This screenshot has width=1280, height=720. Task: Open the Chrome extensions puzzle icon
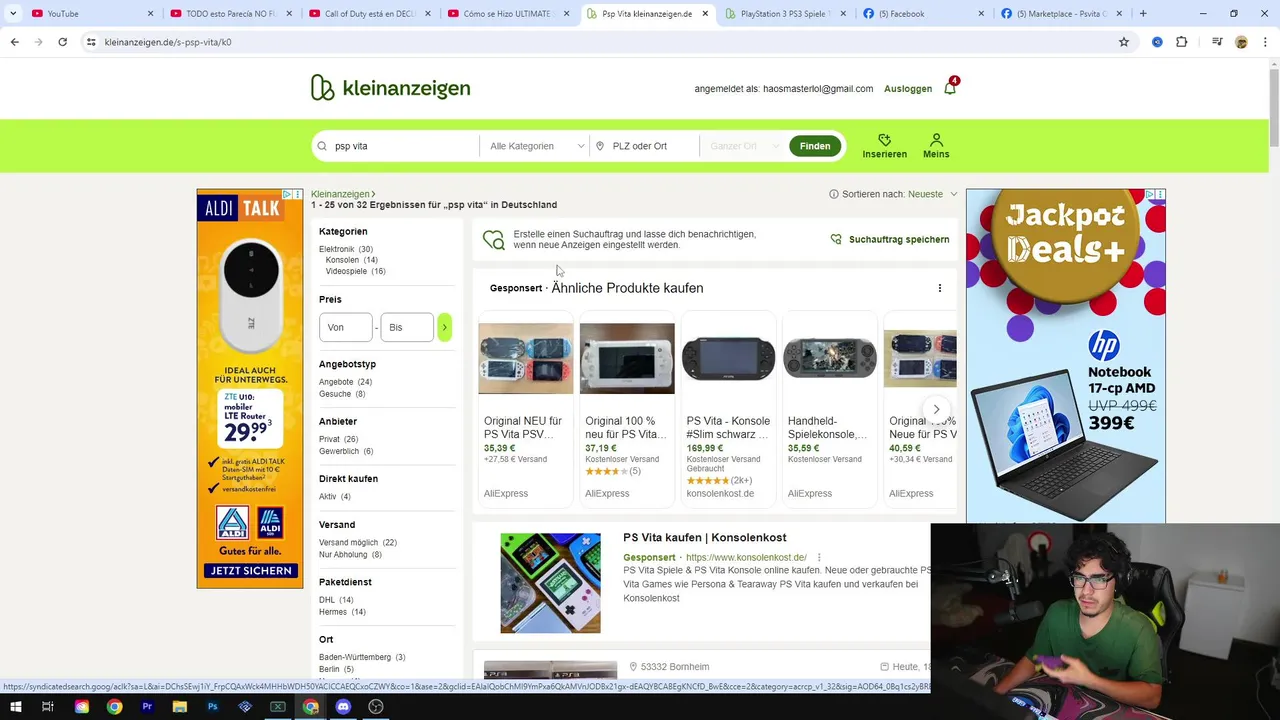(1182, 42)
